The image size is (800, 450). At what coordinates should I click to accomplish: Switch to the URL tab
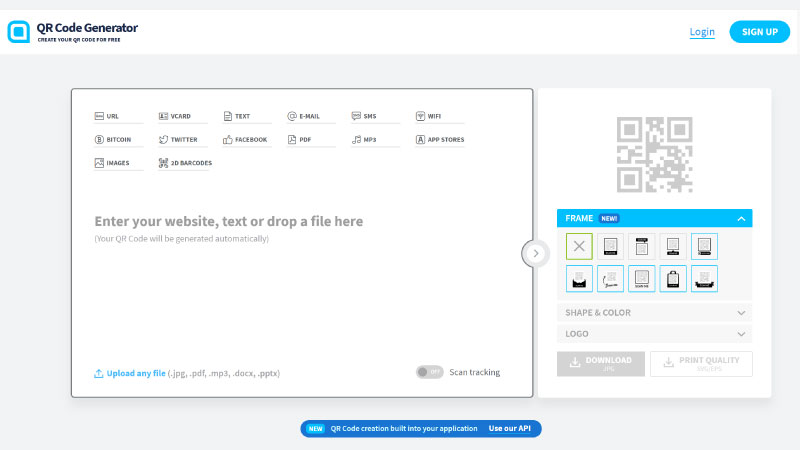click(106, 116)
